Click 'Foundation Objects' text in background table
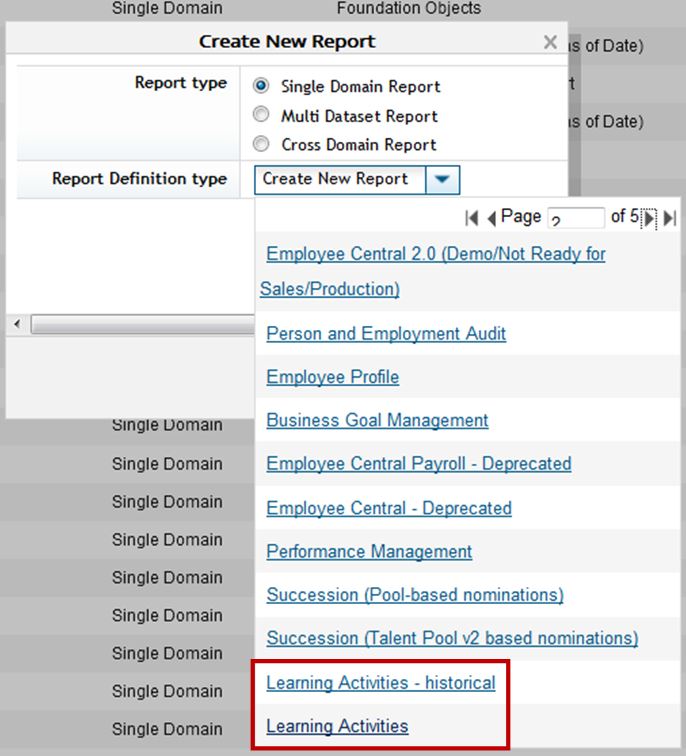686x756 pixels. (x=409, y=8)
